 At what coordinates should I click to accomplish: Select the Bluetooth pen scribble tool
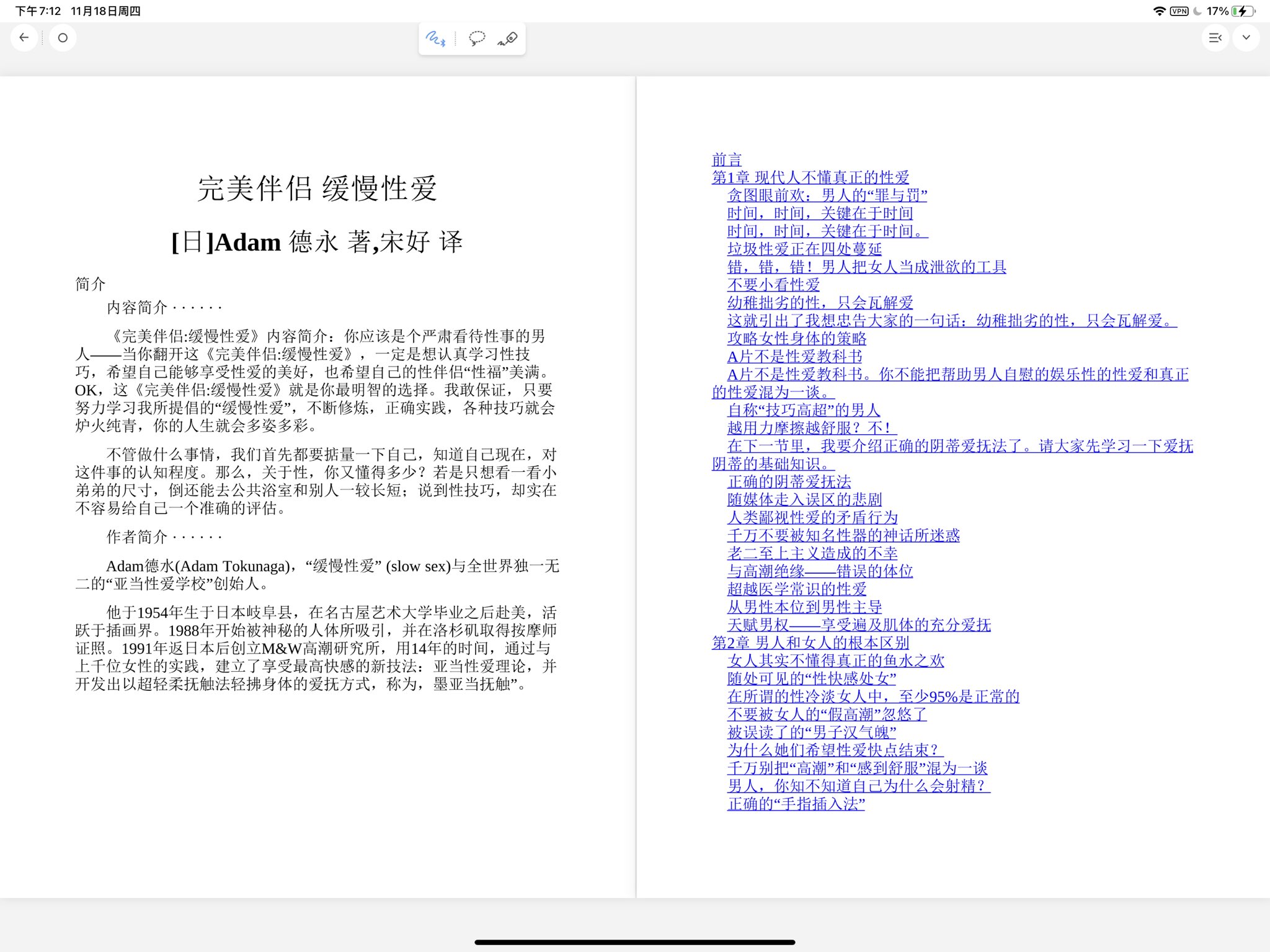pos(435,39)
